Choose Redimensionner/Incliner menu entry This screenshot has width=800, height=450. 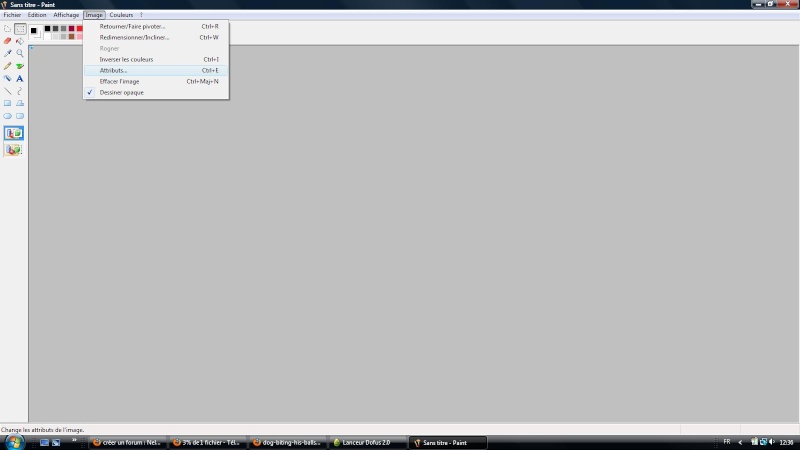tap(156, 37)
